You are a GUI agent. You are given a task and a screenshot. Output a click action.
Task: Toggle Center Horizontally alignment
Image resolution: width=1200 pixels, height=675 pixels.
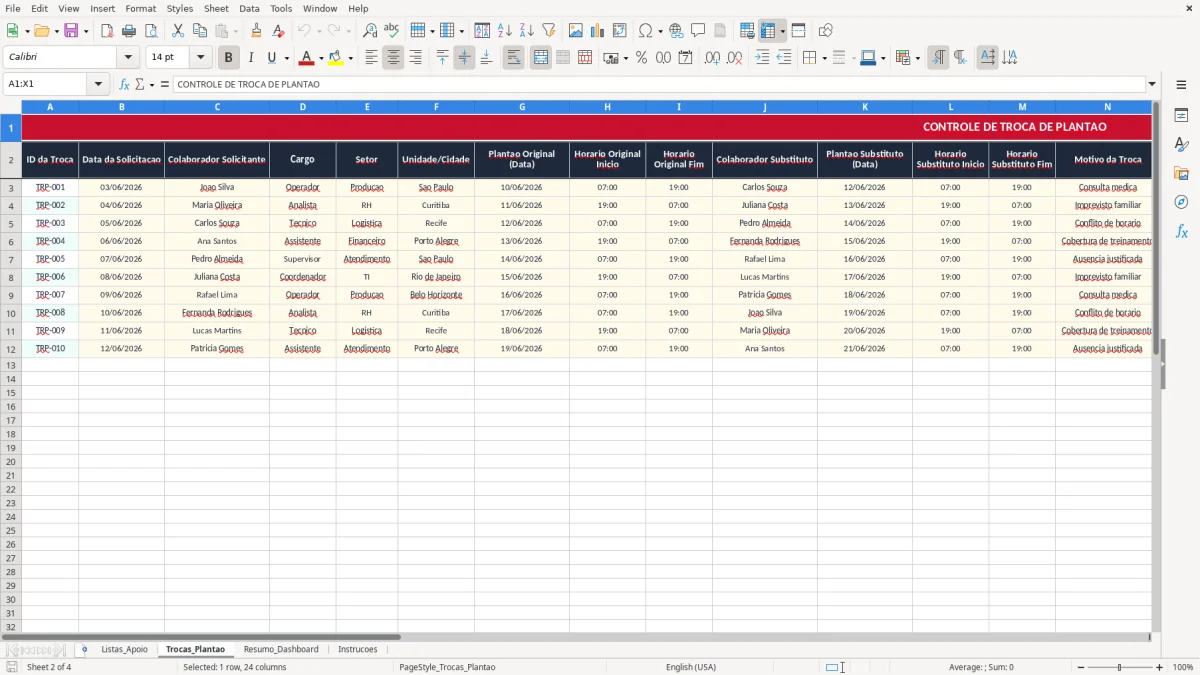[393, 58]
